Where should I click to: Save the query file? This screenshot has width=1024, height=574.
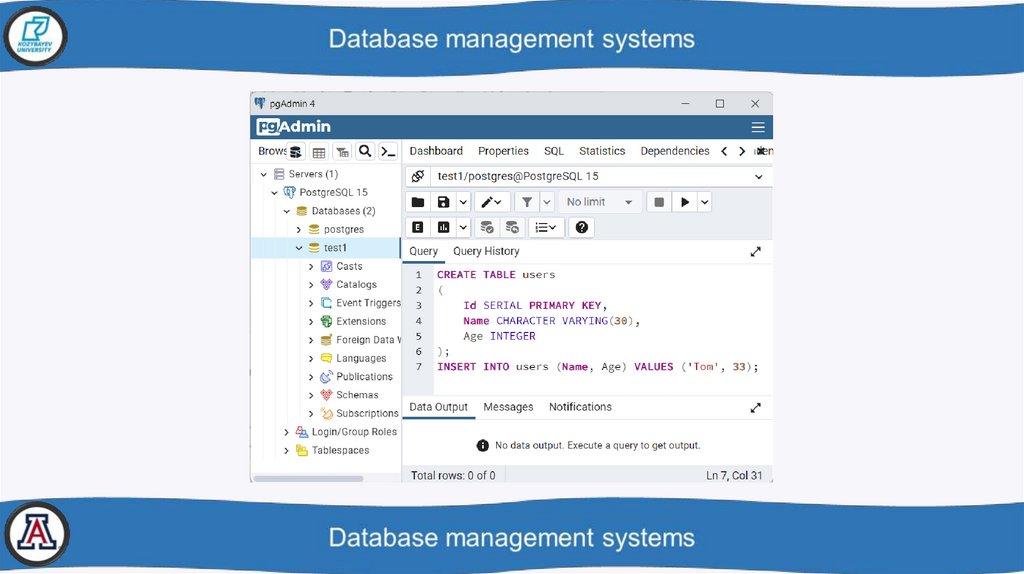(x=444, y=202)
